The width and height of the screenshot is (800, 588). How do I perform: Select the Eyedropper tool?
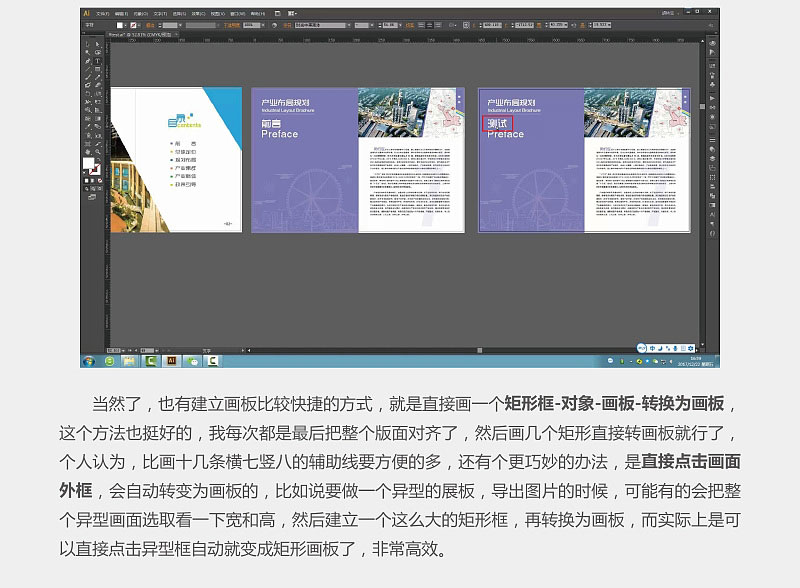tap(87, 127)
